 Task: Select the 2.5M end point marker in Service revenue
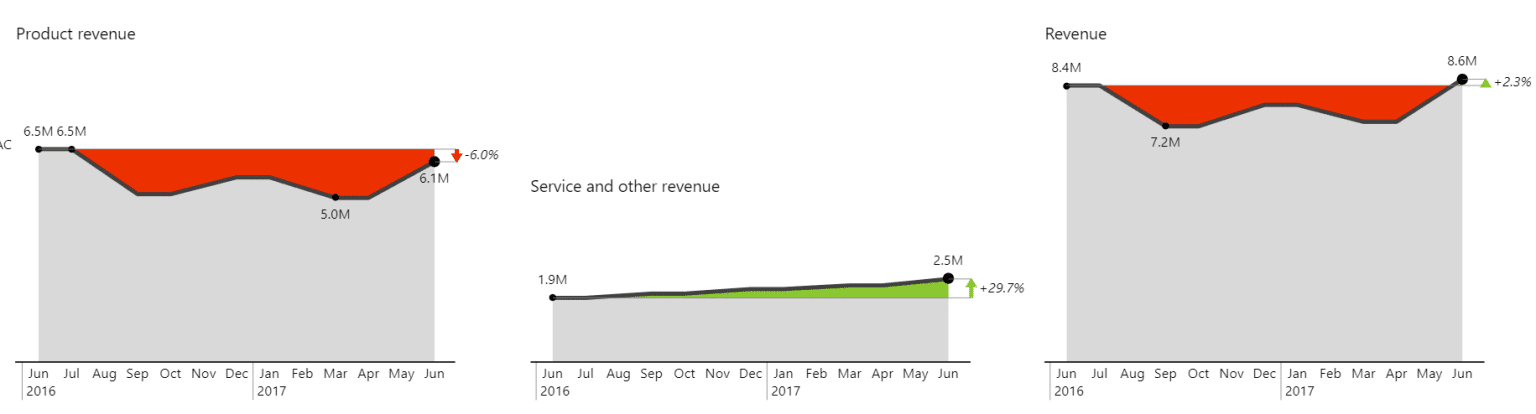tap(948, 278)
